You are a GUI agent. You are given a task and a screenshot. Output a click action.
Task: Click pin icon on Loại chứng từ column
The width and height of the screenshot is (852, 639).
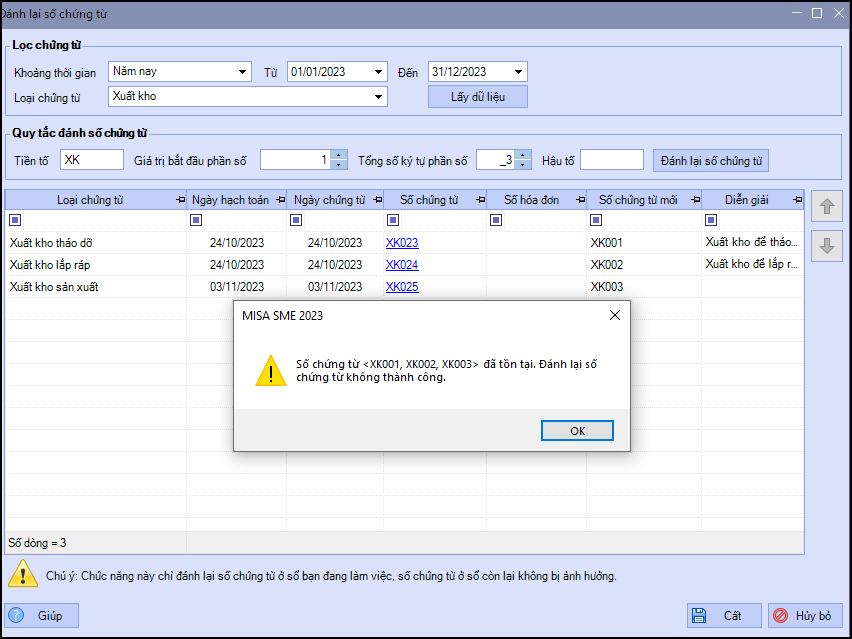[180, 200]
